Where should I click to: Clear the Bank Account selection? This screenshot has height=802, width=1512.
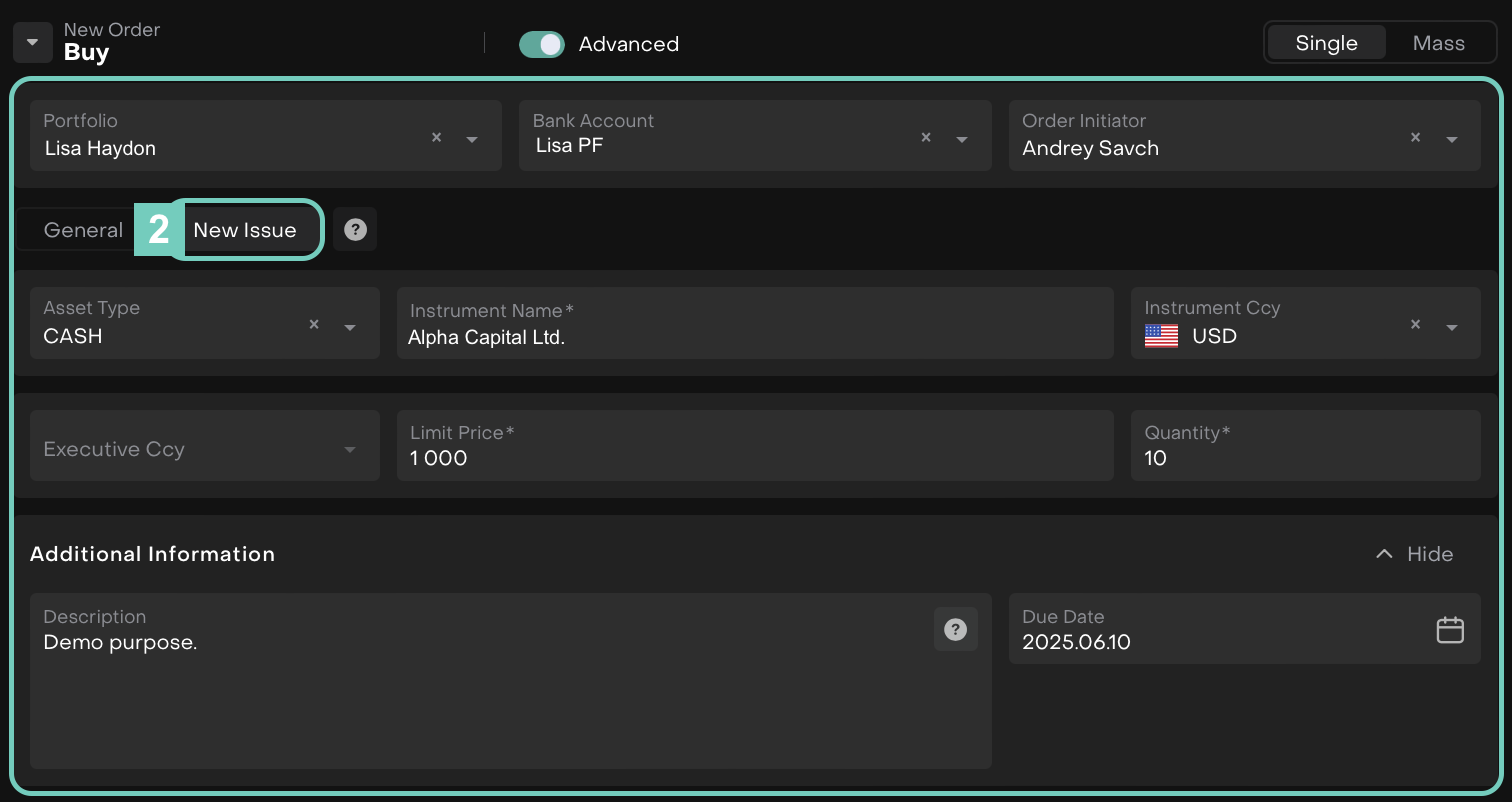[926, 138]
